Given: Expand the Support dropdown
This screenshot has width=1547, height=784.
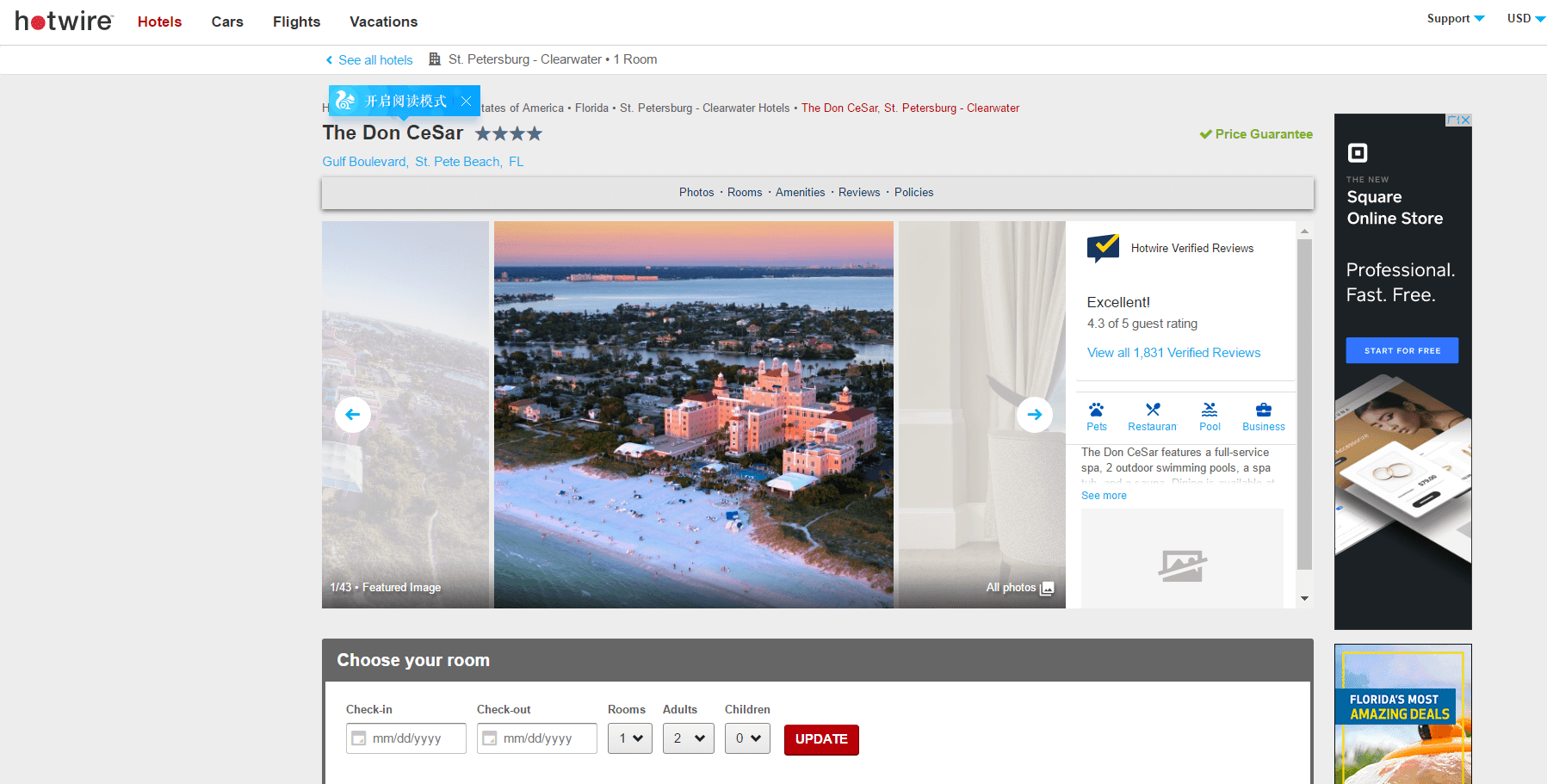Looking at the screenshot, I should click(x=1456, y=18).
